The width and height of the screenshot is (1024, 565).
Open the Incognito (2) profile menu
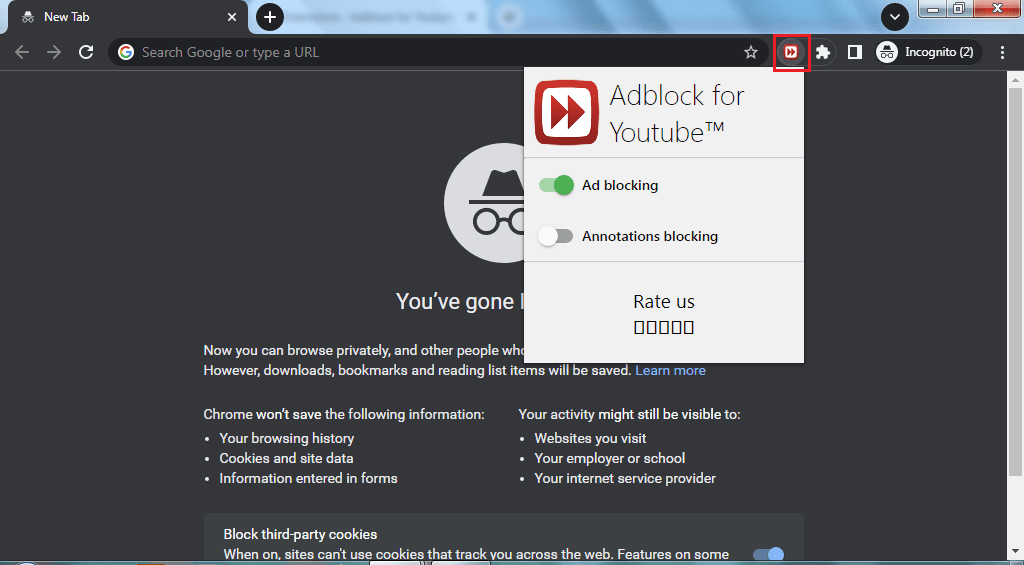[926, 52]
